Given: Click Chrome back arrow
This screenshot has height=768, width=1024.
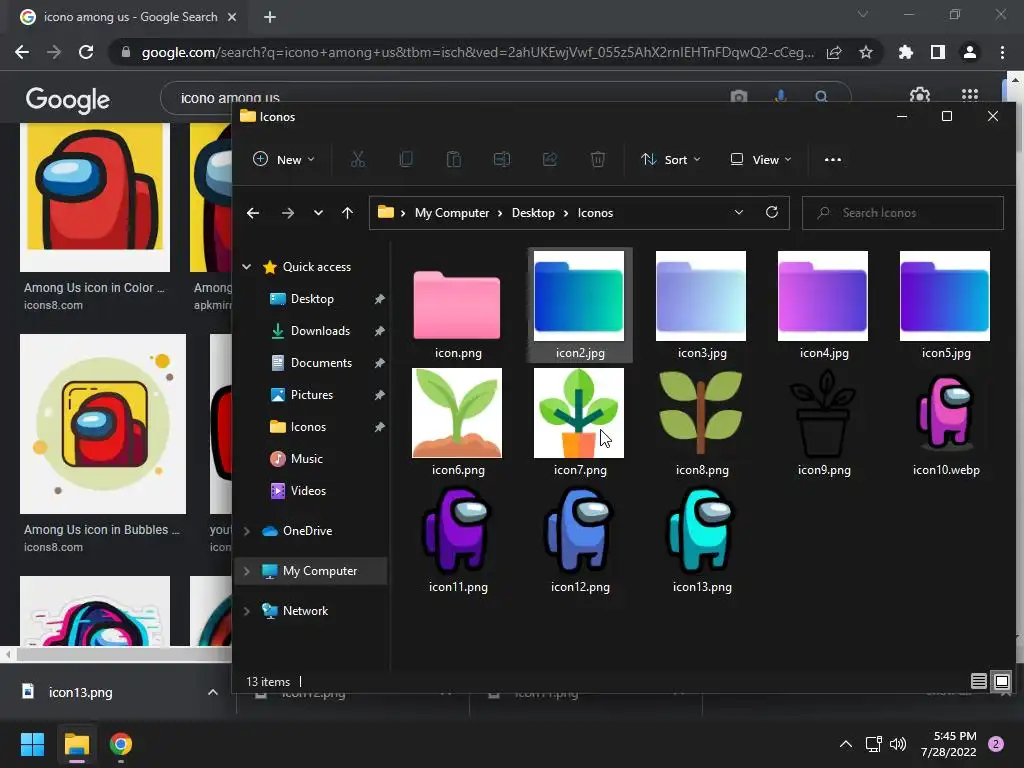Looking at the screenshot, I should 22,52.
